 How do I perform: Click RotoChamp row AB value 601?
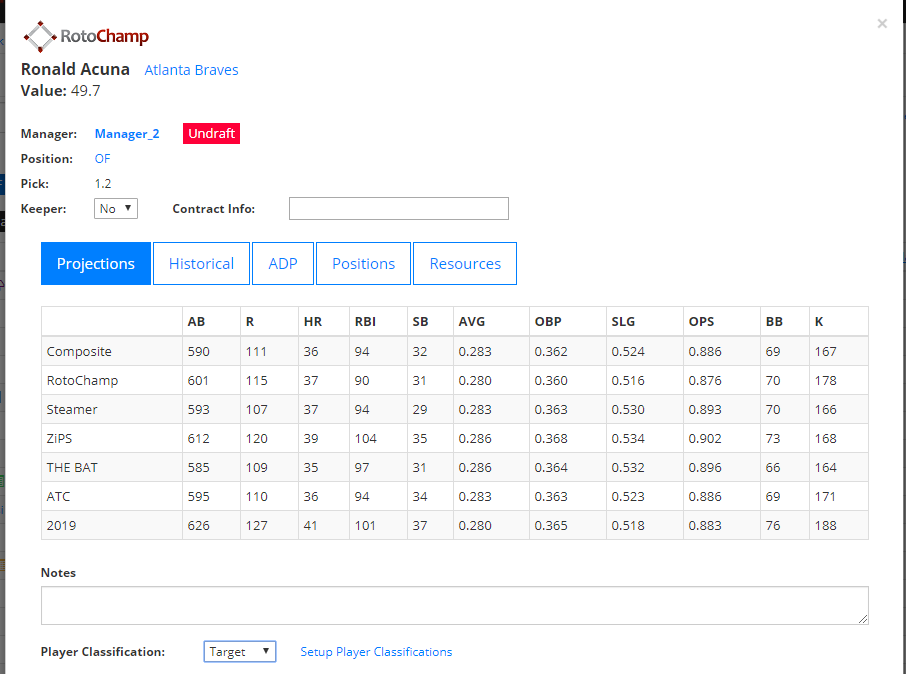pos(198,380)
